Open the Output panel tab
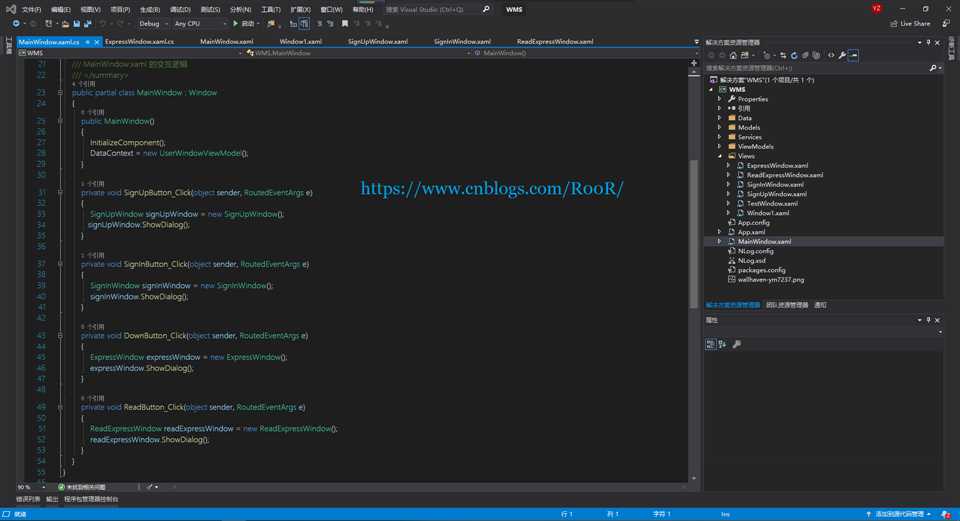The image size is (960, 521). click(52, 500)
